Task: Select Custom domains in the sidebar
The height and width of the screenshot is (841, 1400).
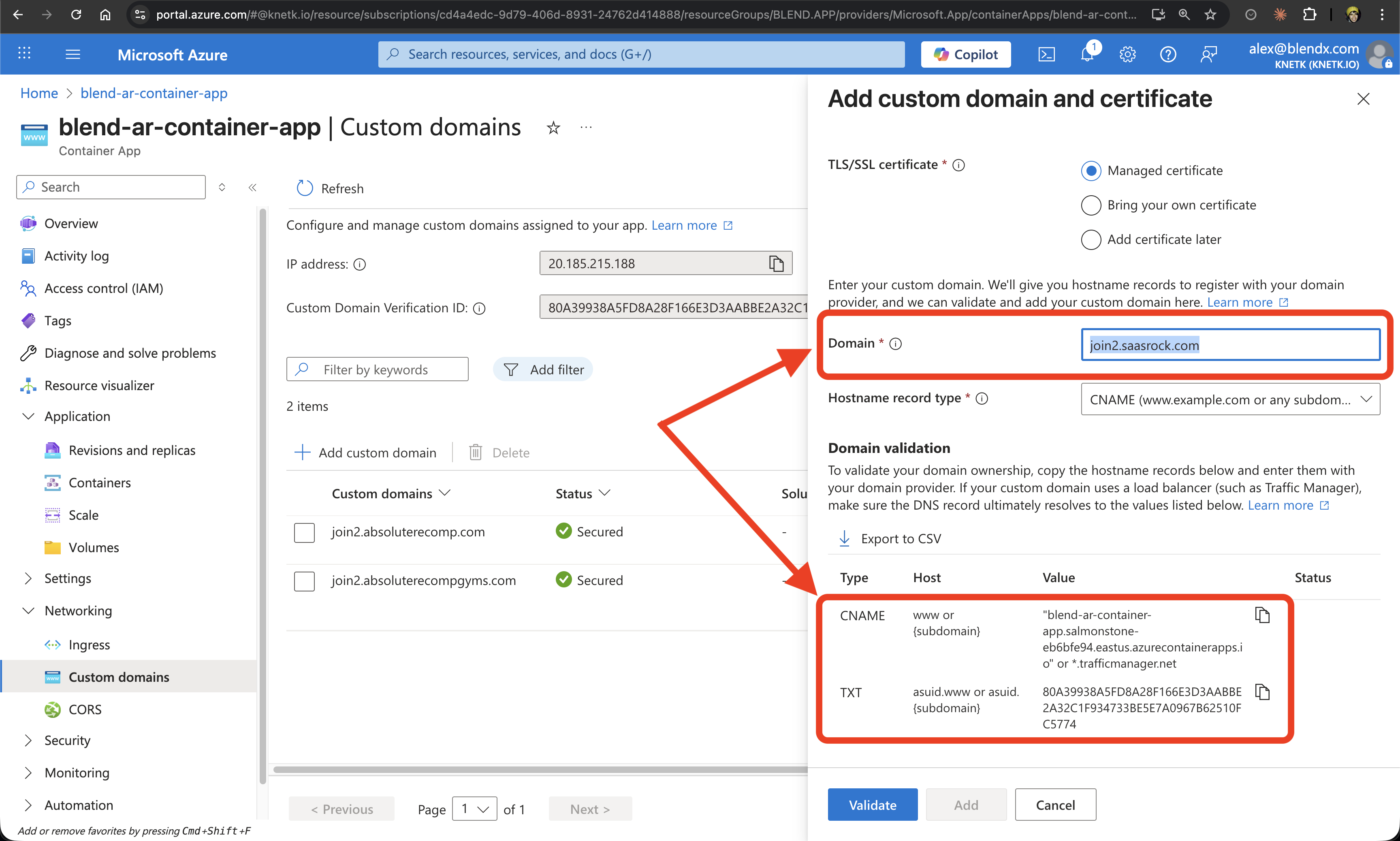Action: click(x=118, y=677)
